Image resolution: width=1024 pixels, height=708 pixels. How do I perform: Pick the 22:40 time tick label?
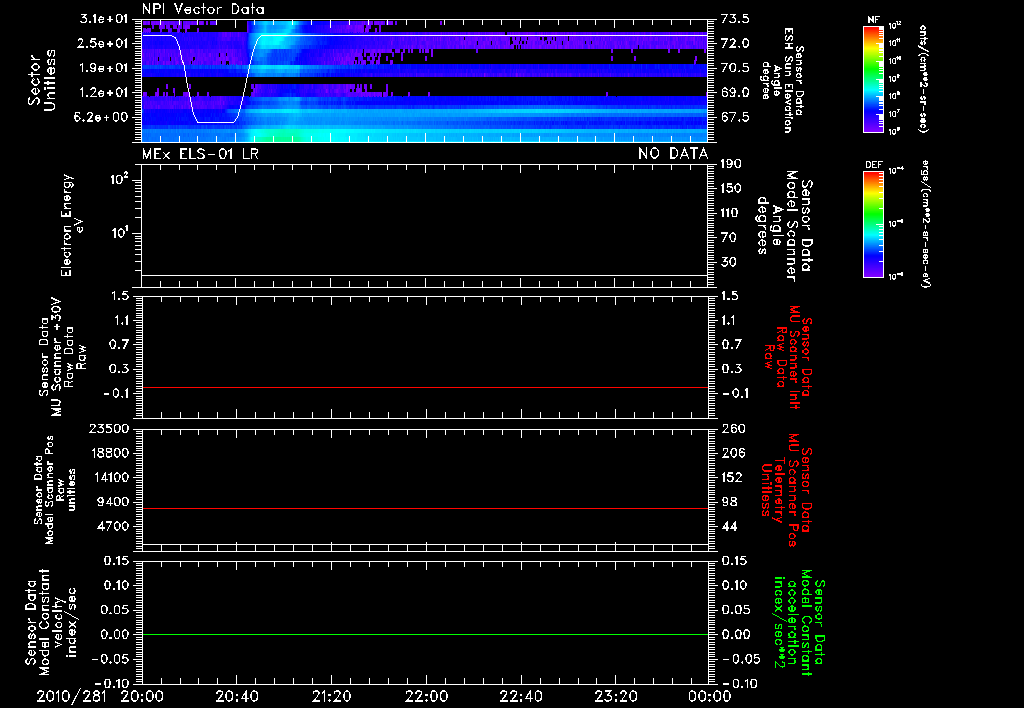[520, 695]
